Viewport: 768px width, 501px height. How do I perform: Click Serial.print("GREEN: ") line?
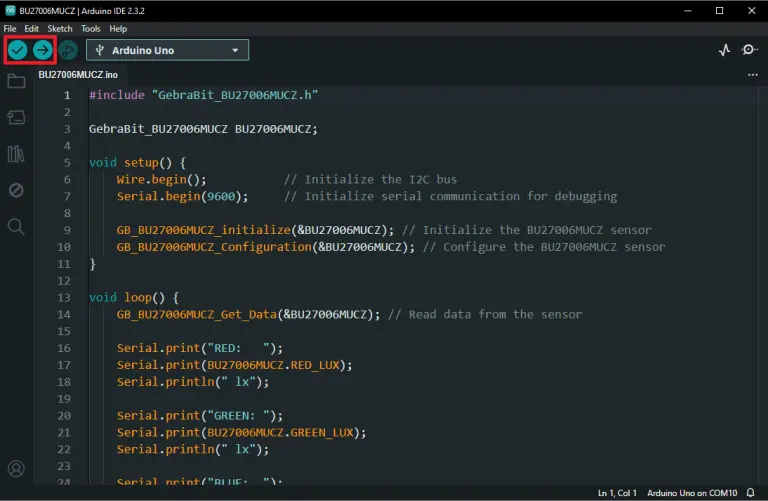coord(200,416)
